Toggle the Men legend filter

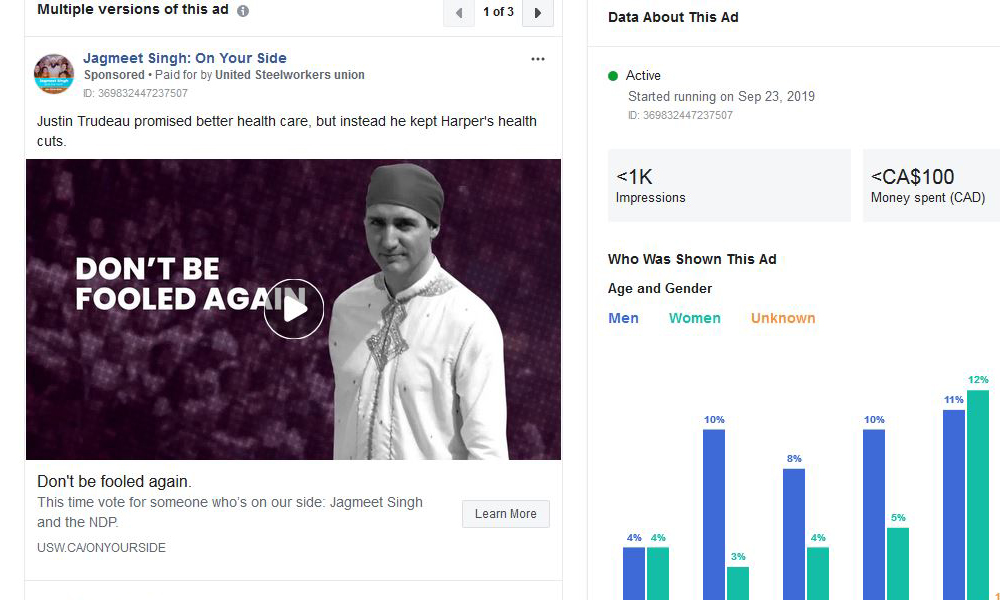(x=623, y=318)
